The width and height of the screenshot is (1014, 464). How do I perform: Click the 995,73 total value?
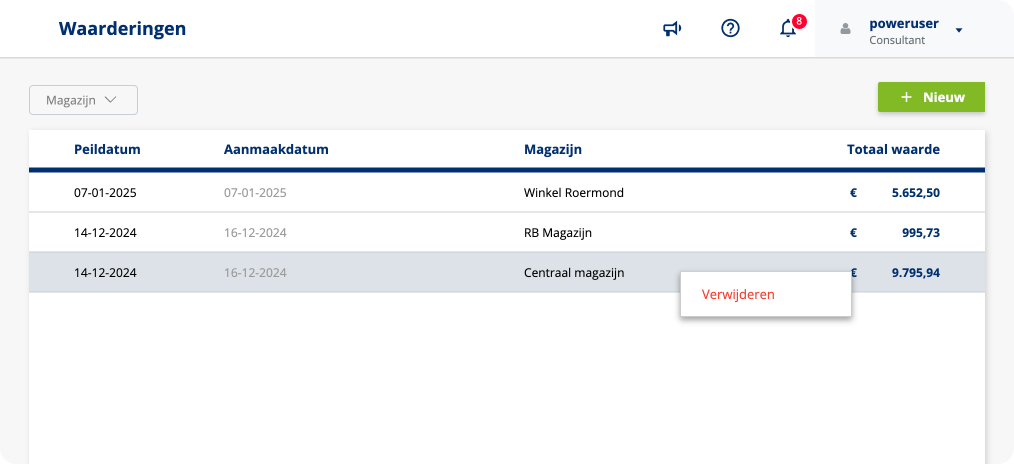pos(921,233)
